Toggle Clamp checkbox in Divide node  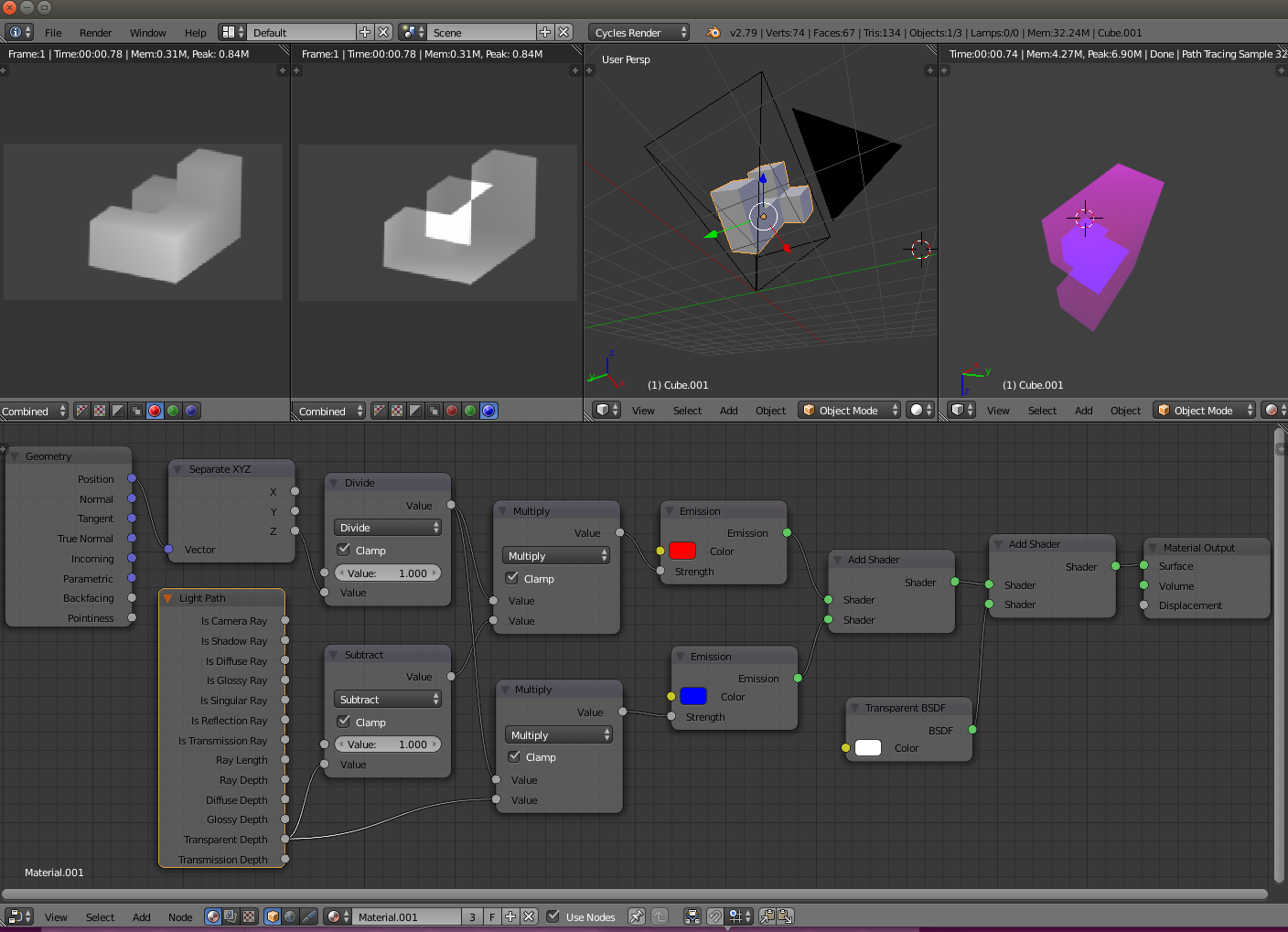pyautogui.click(x=344, y=550)
